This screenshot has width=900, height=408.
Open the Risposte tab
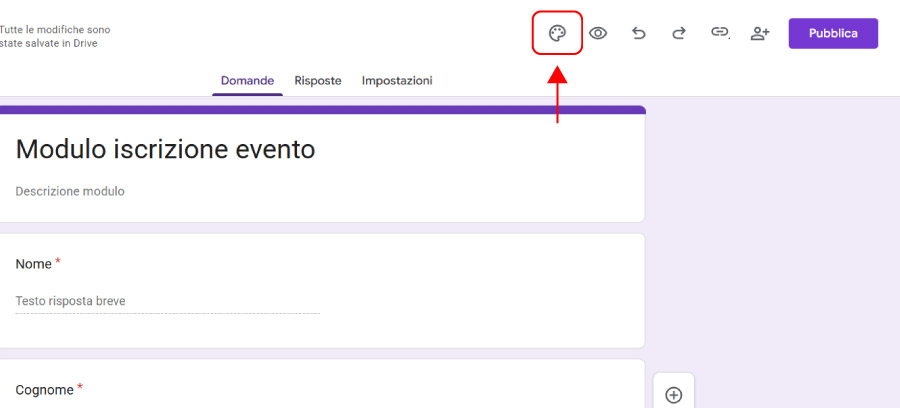tap(318, 81)
